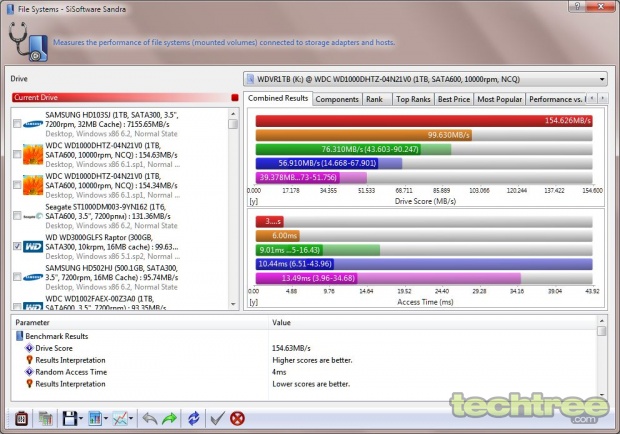Click the drive list scrollbar down arrow

[233, 304]
